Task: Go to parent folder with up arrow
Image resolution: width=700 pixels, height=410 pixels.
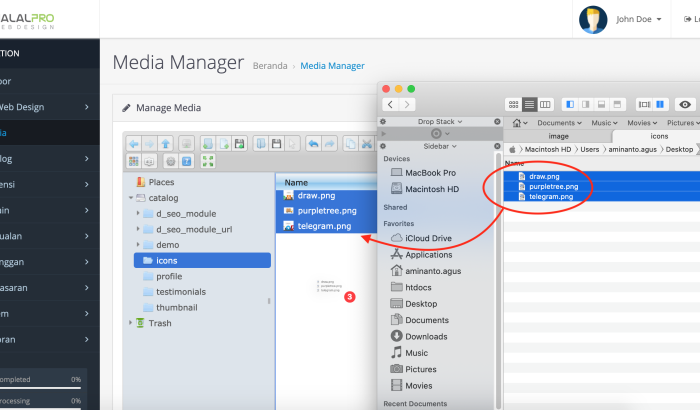Action: (166, 144)
